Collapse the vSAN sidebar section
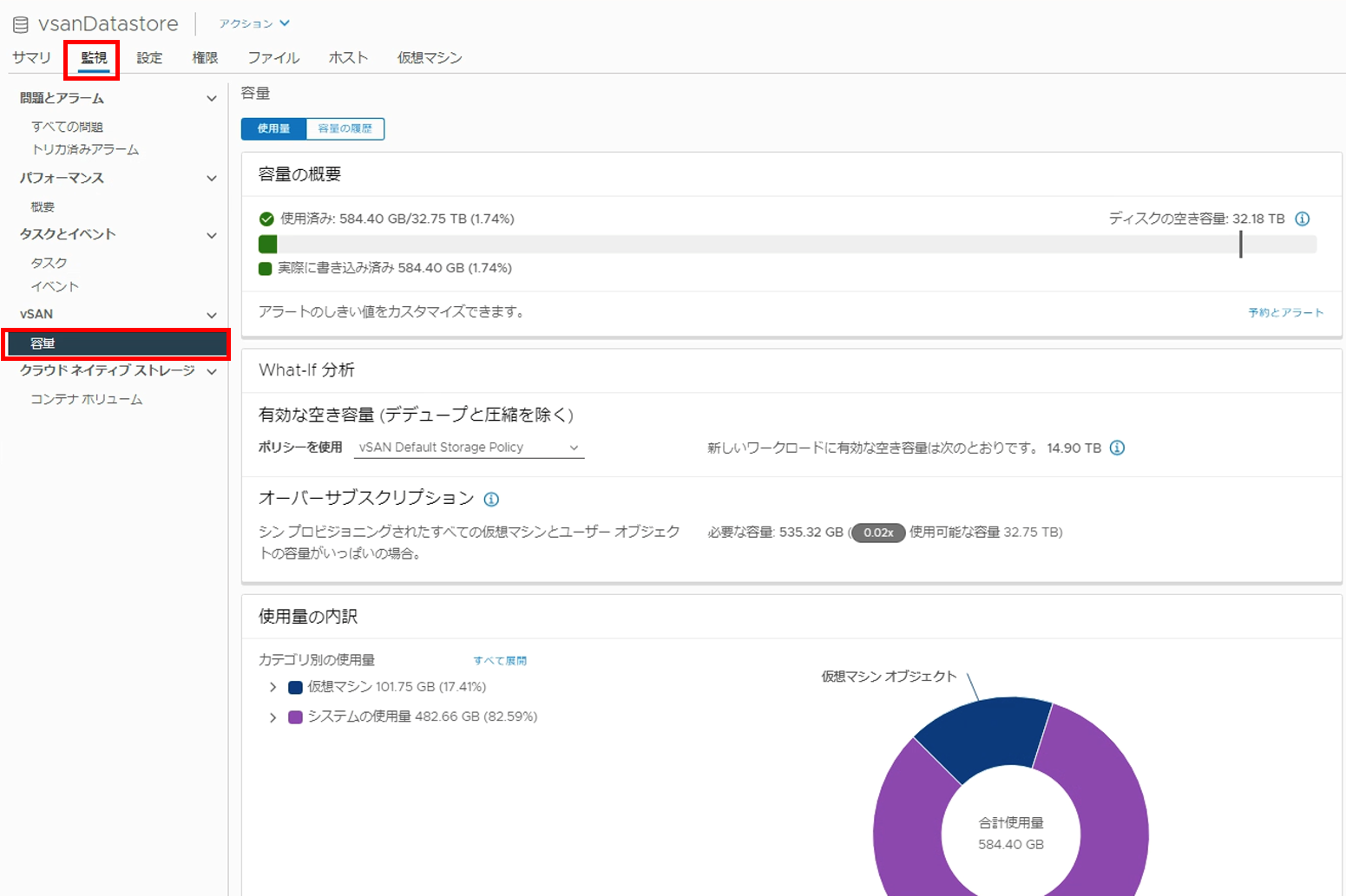 point(212,315)
